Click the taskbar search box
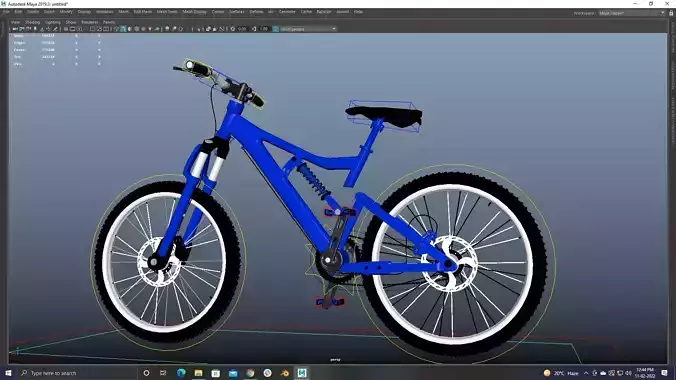The width and height of the screenshot is (676, 380). click(78, 373)
